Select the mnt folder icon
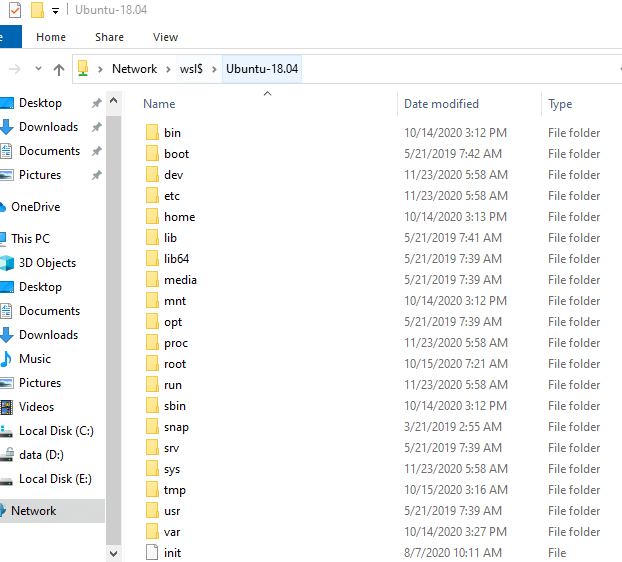The width and height of the screenshot is (622, 562). (x=152, y=301)
